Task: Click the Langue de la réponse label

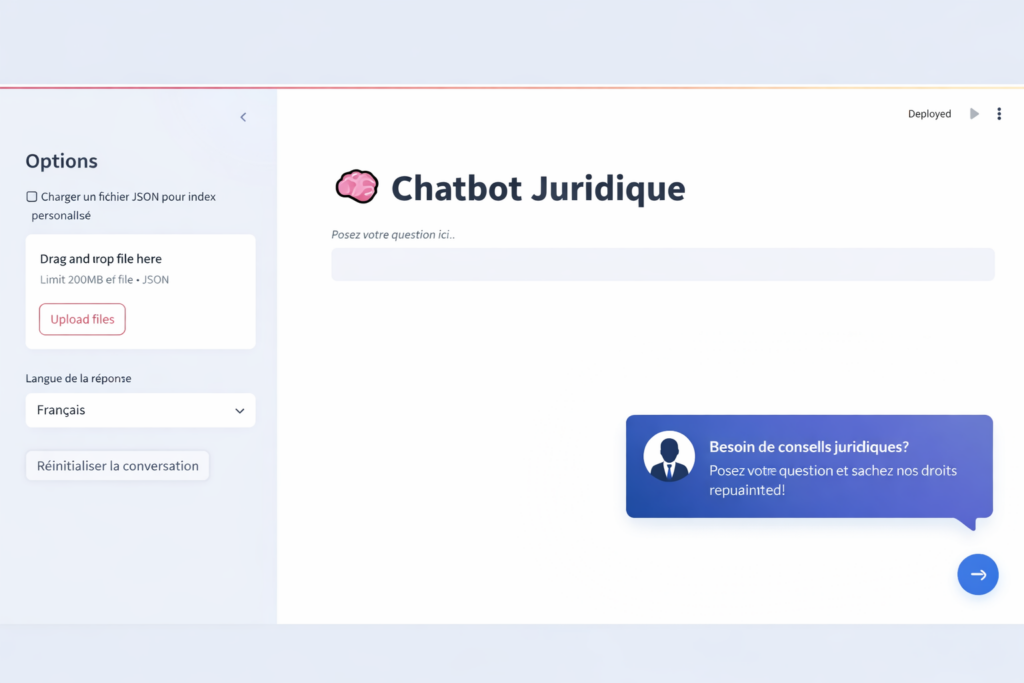Action: click(x=78, y=378)
